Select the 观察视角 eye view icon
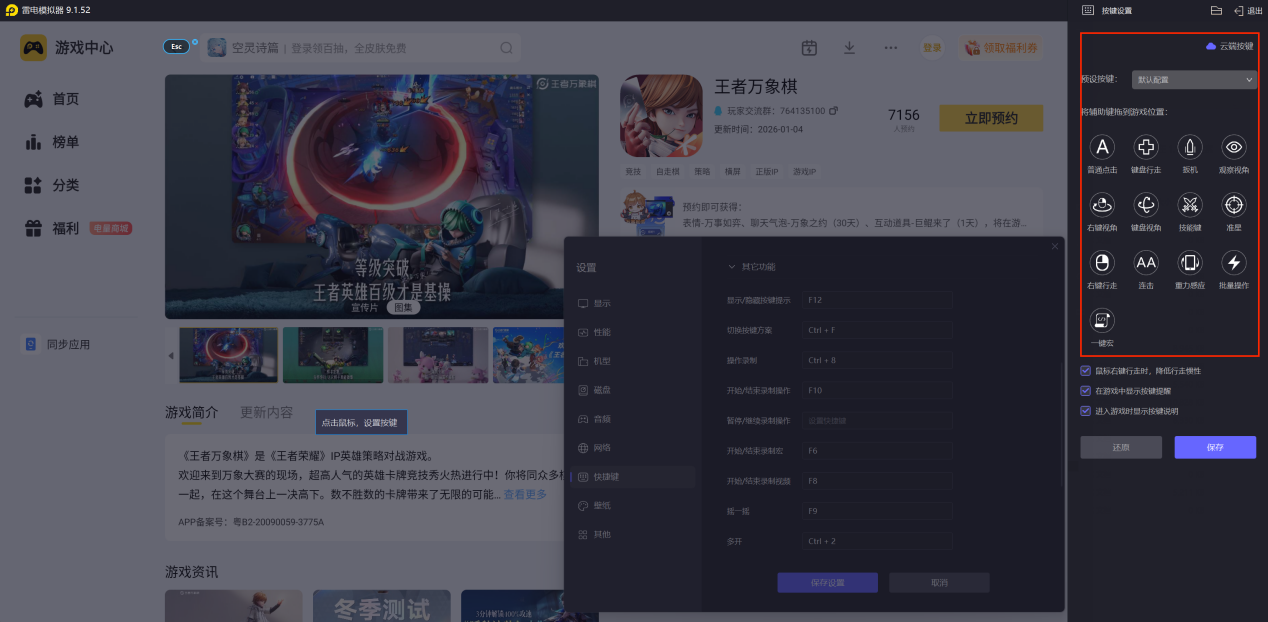Image resolution: width=1268 pixels, height=622 pixels. point(1234,148)
